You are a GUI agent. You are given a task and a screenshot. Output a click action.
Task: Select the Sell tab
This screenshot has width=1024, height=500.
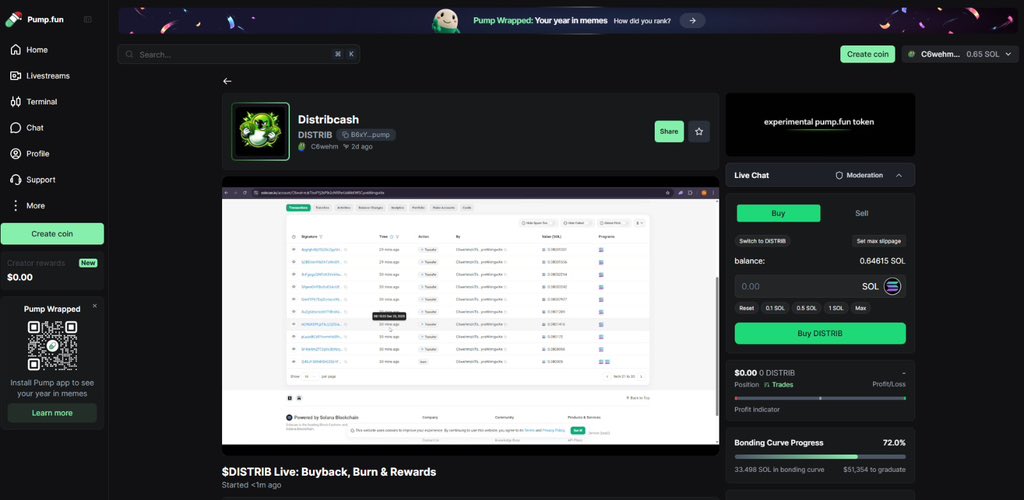point(862,213)
